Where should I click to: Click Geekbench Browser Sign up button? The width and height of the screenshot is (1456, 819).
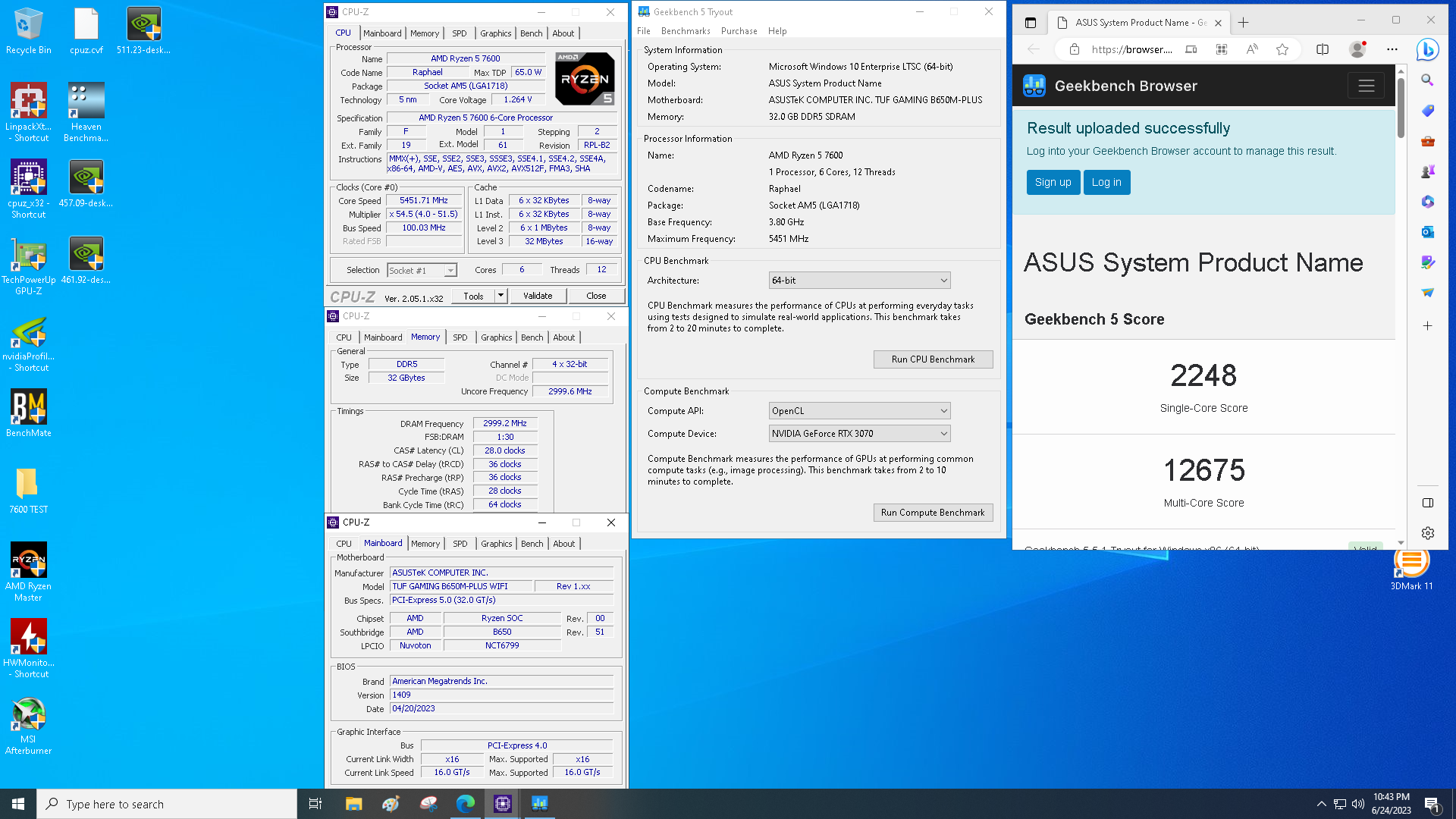click(x=1053, y=182)
